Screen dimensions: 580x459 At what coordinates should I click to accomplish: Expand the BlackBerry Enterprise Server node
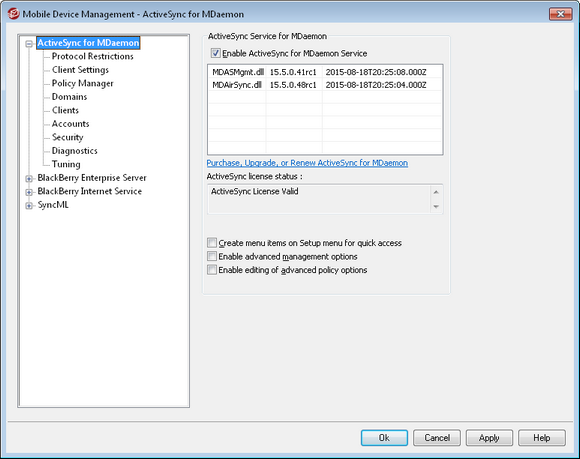coord(29,179)
